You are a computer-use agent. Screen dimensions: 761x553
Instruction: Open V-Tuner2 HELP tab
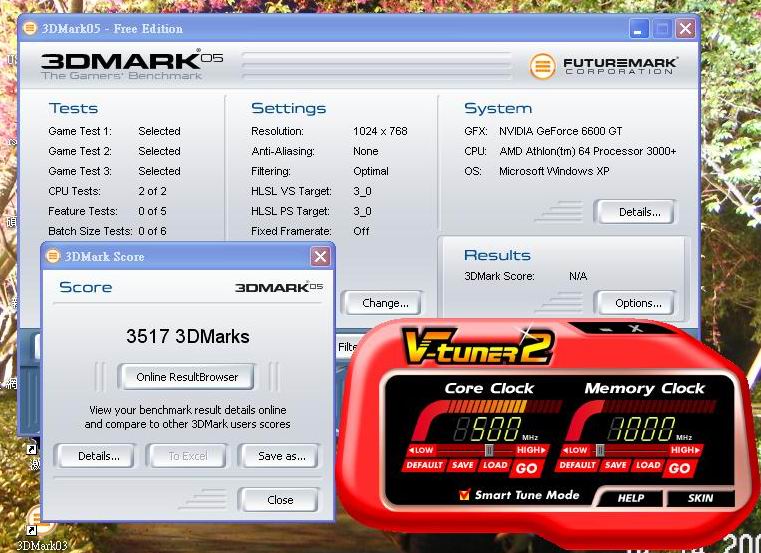630,498
